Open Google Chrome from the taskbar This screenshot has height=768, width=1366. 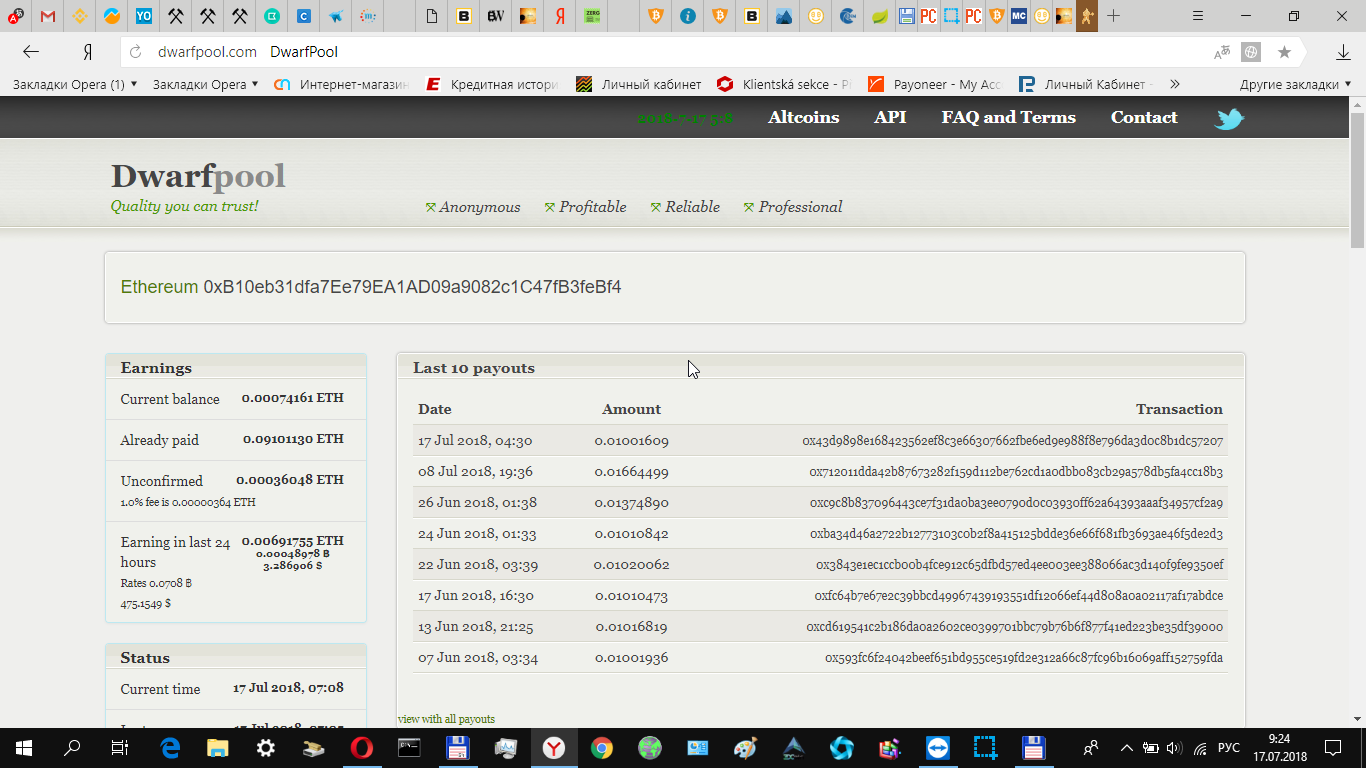tap(601, 747)
